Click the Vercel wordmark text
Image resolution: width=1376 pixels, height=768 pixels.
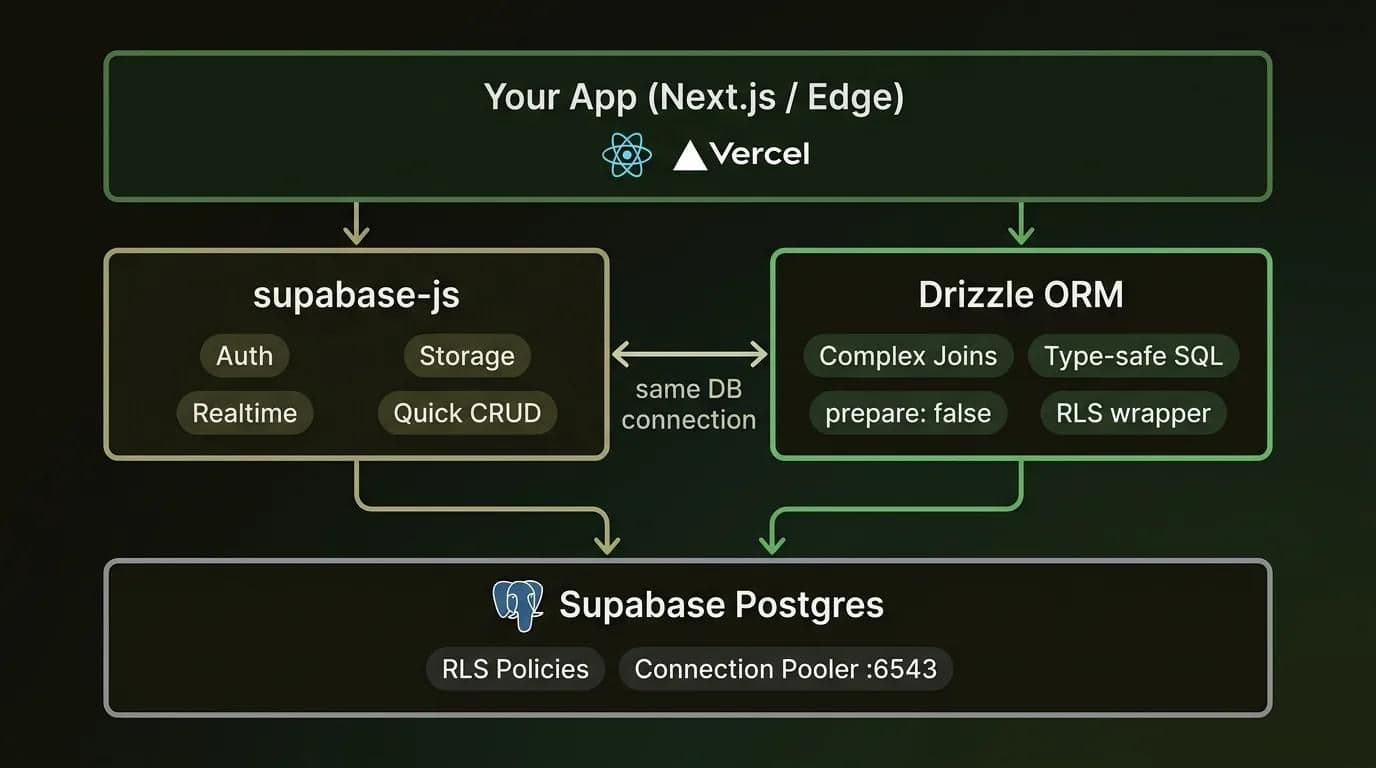(759, 155)
